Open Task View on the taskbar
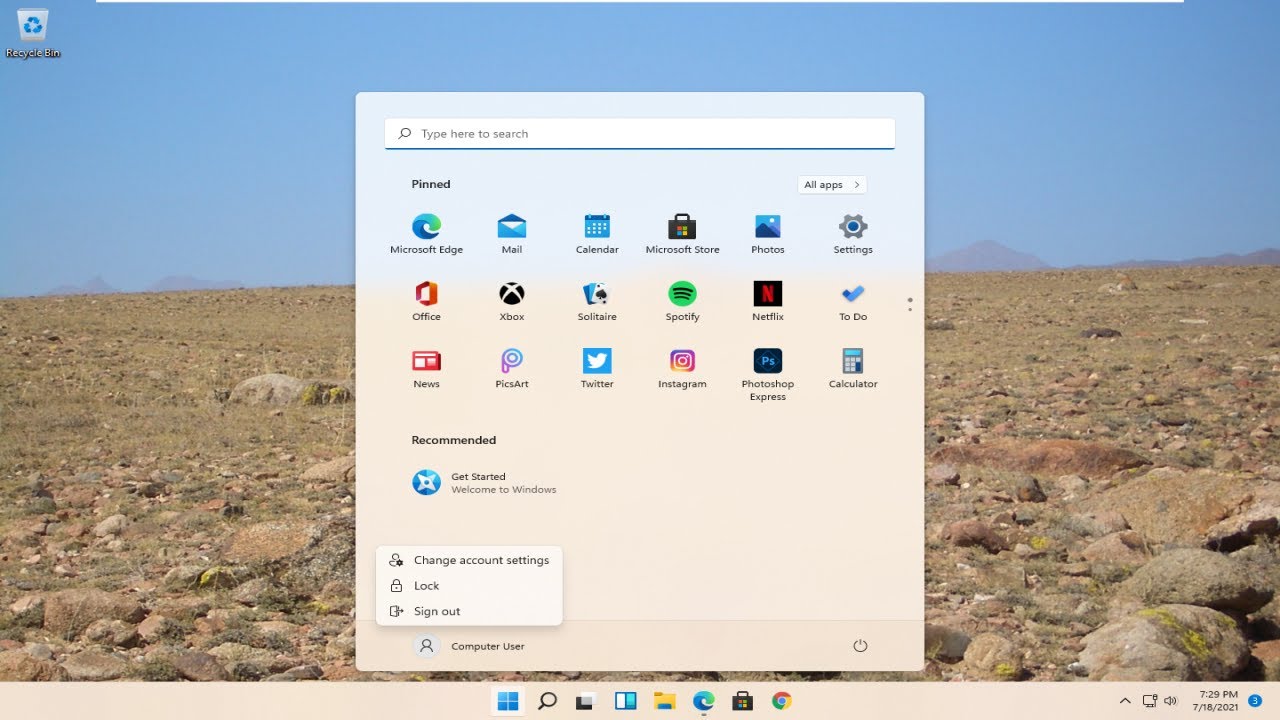 [x=586, y=701]
